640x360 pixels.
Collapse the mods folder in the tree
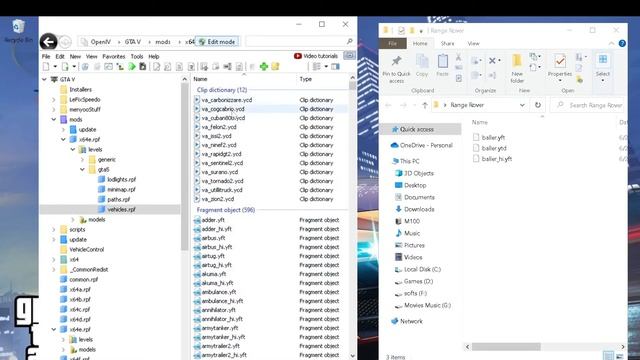click(x=53, y=119)
